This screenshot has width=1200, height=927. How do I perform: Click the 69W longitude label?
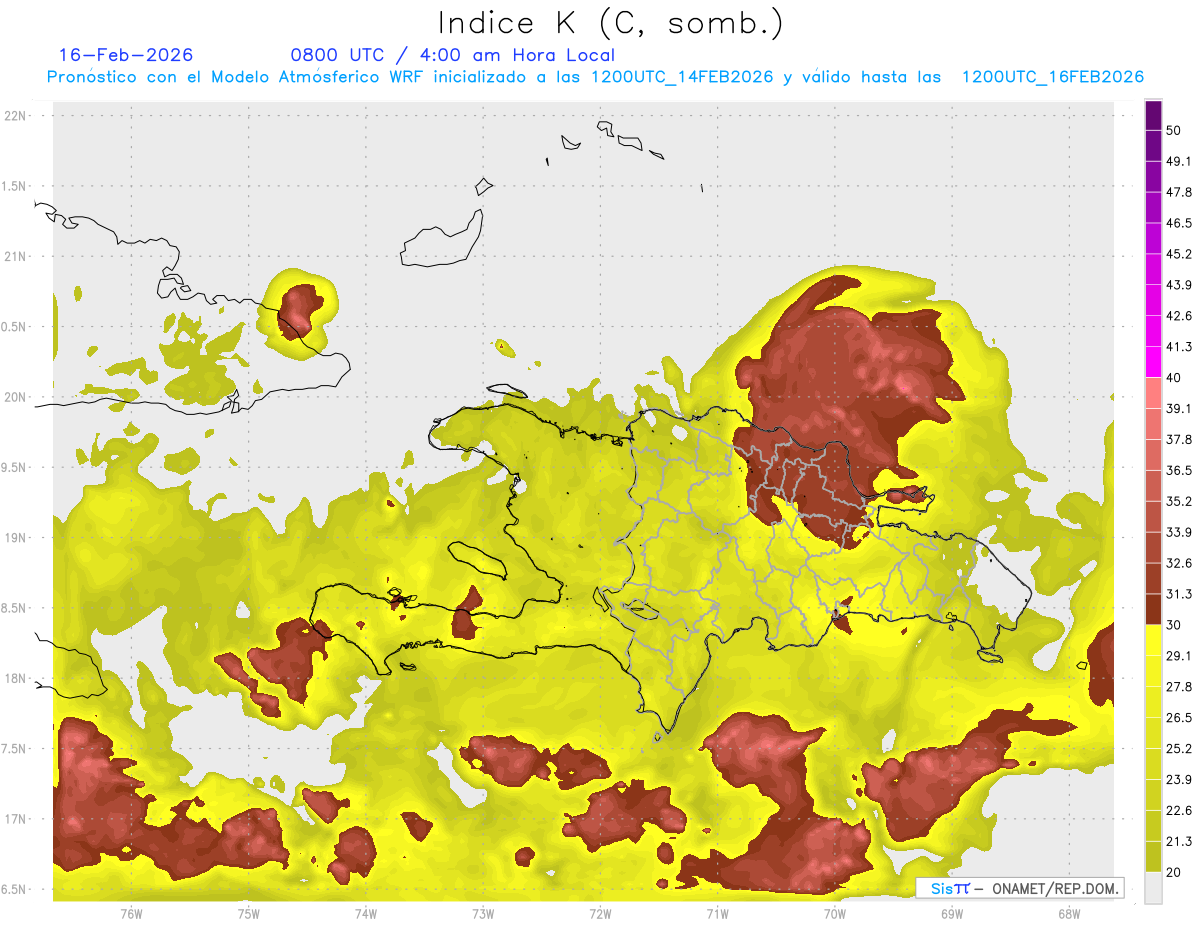pos(952,914)
